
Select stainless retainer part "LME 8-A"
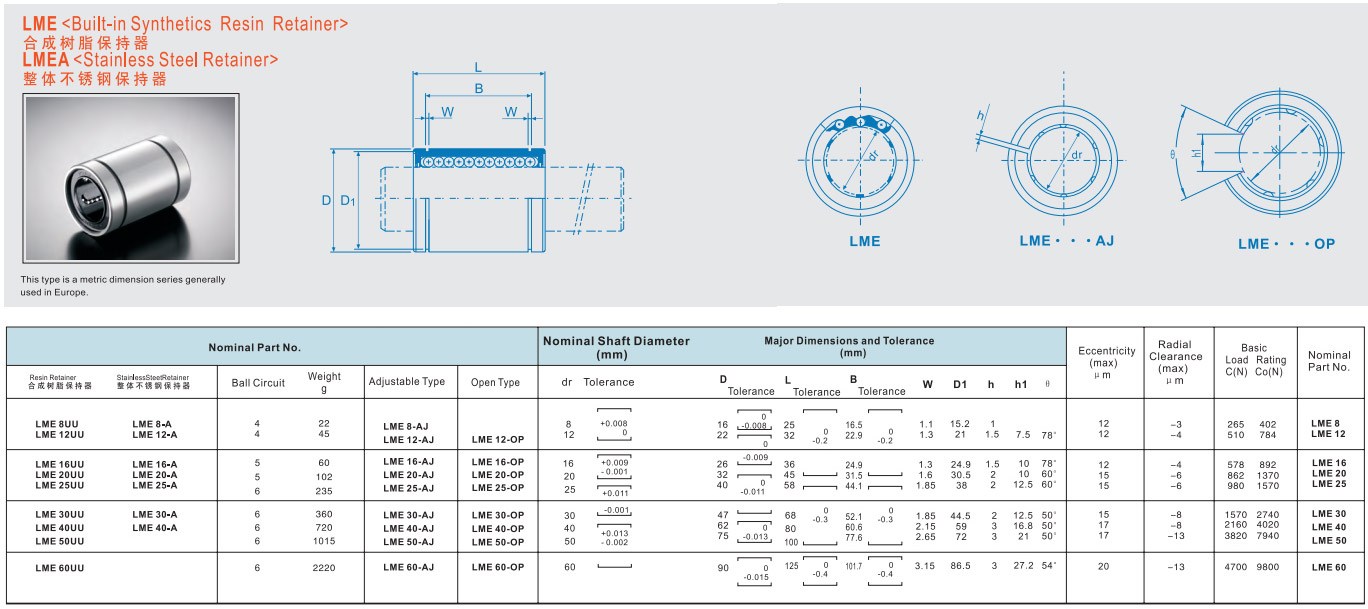pos(154,424)
